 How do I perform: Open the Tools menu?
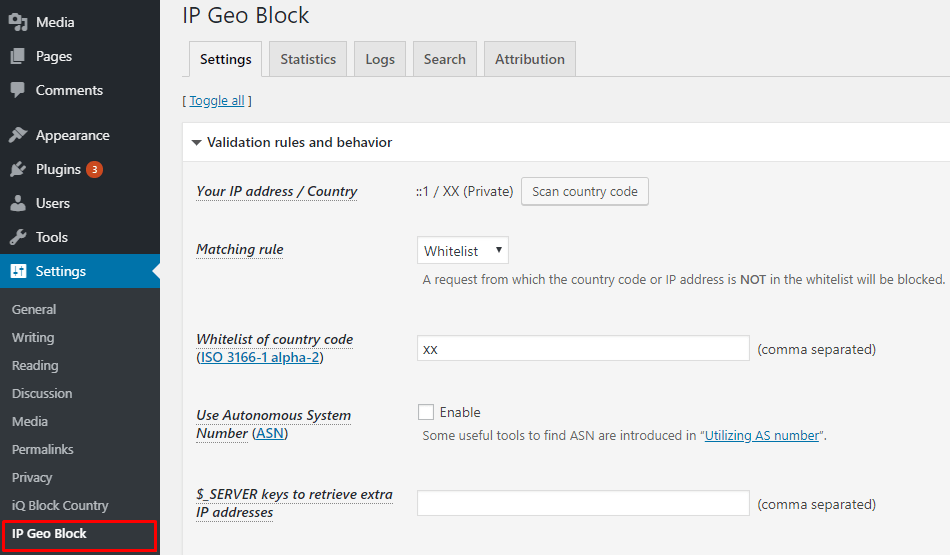coord(51,237)
